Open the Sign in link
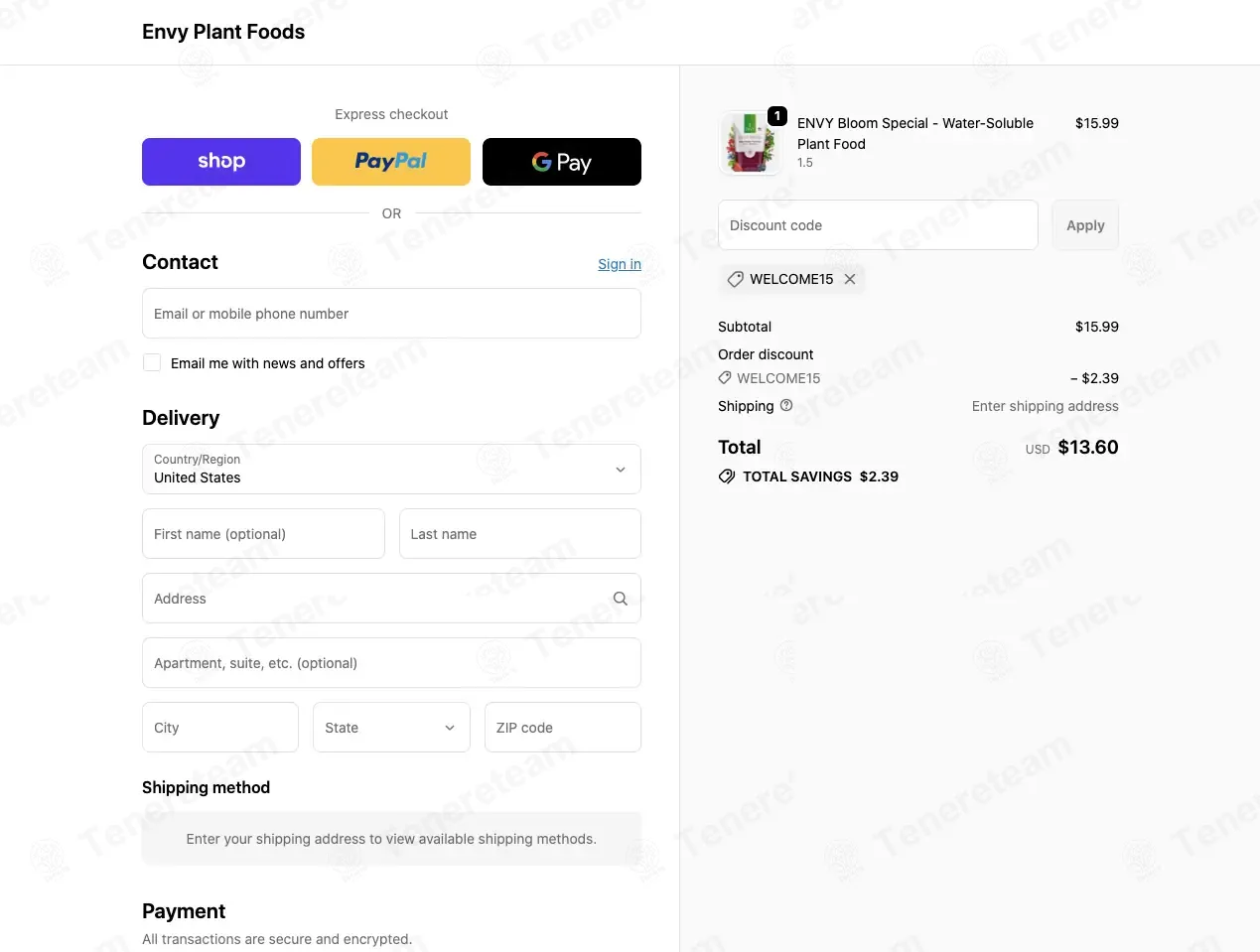This screenshot has width=1260, height=952. tap(620, 264)
